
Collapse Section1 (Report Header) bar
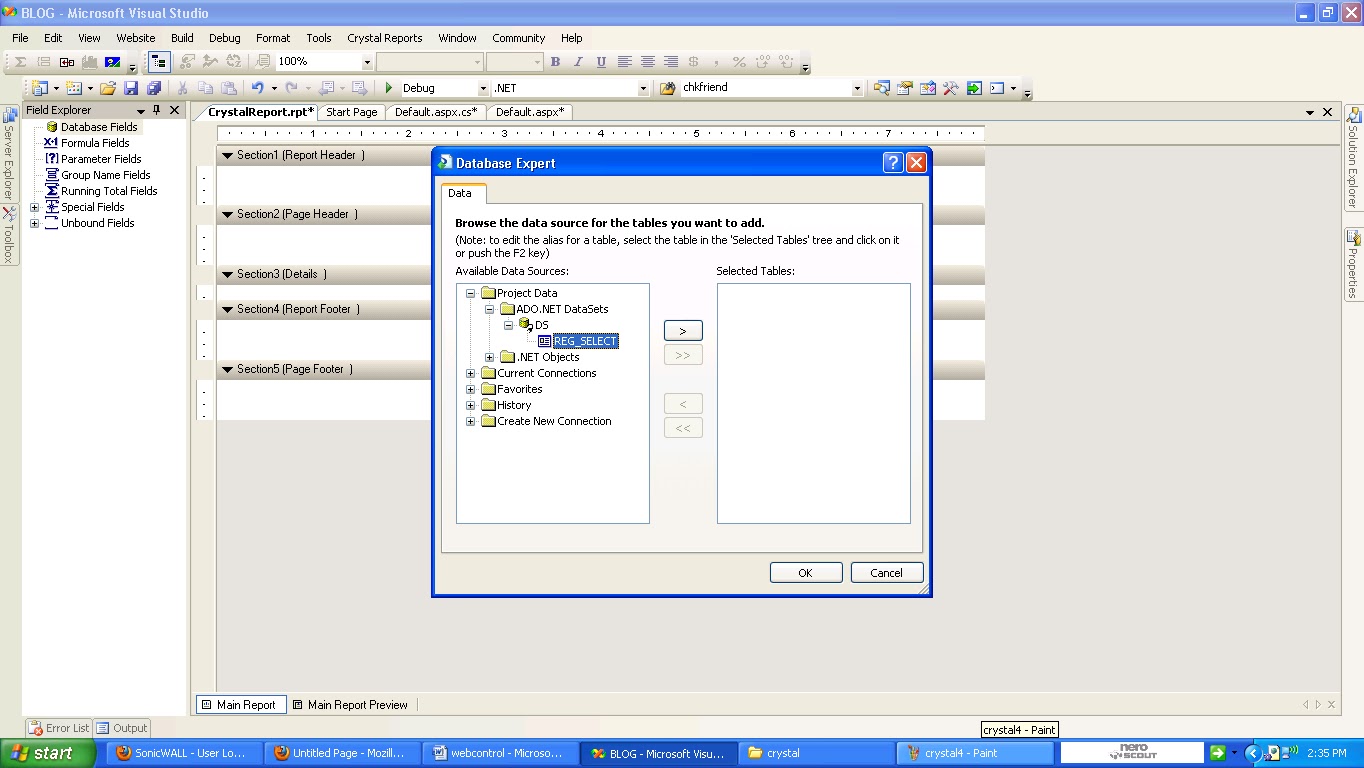tap(227, 156)
